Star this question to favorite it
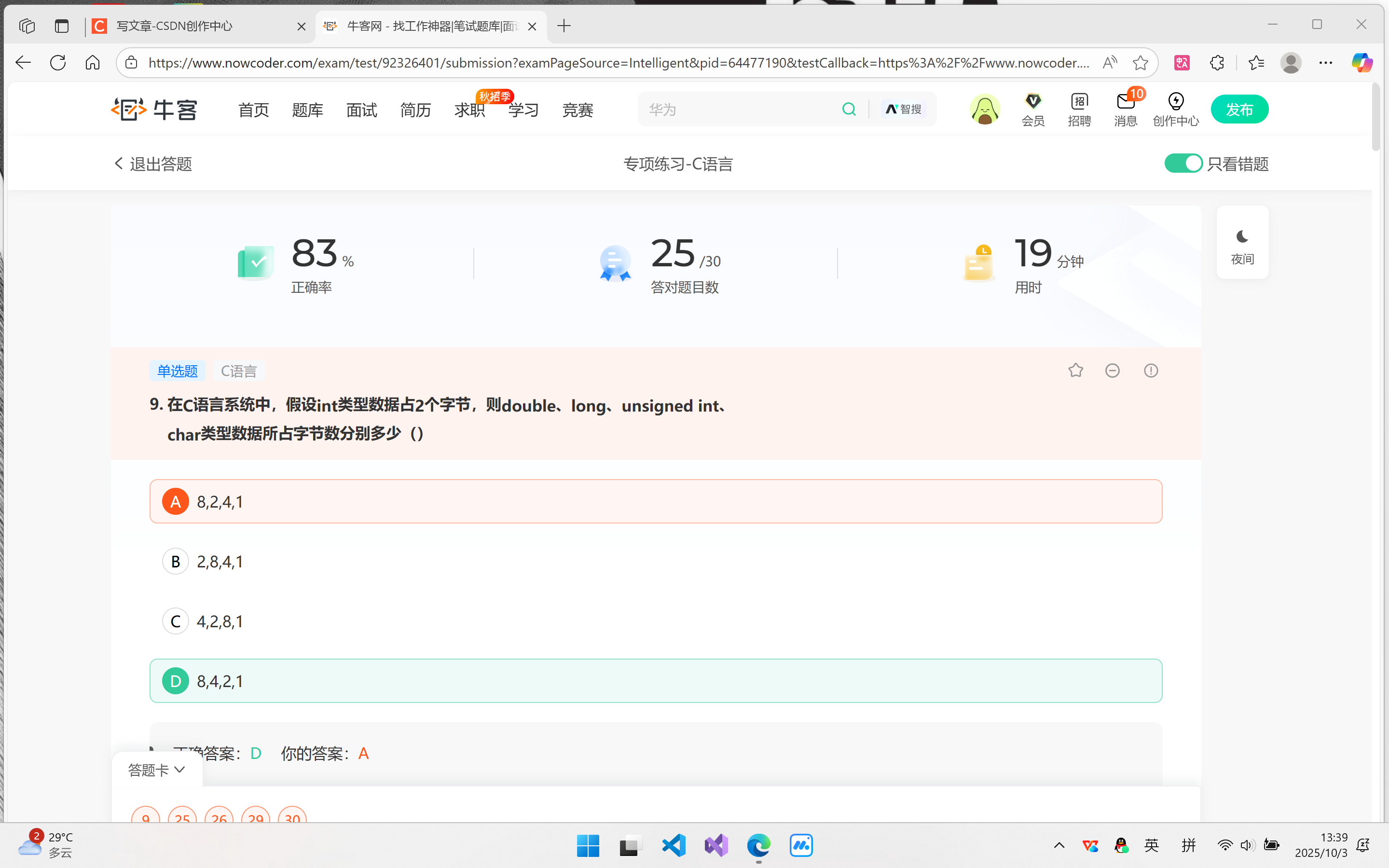Screen dimensions: 1389x868 tap(1075, 370)
